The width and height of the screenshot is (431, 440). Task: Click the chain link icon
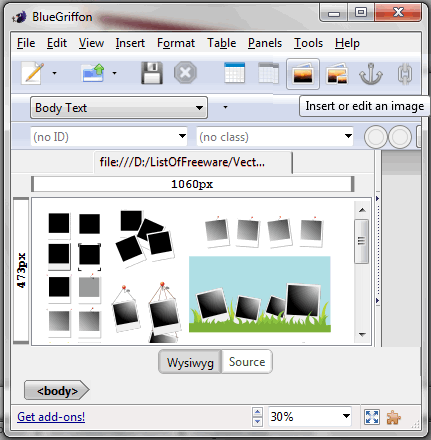(x=405, y=73)
